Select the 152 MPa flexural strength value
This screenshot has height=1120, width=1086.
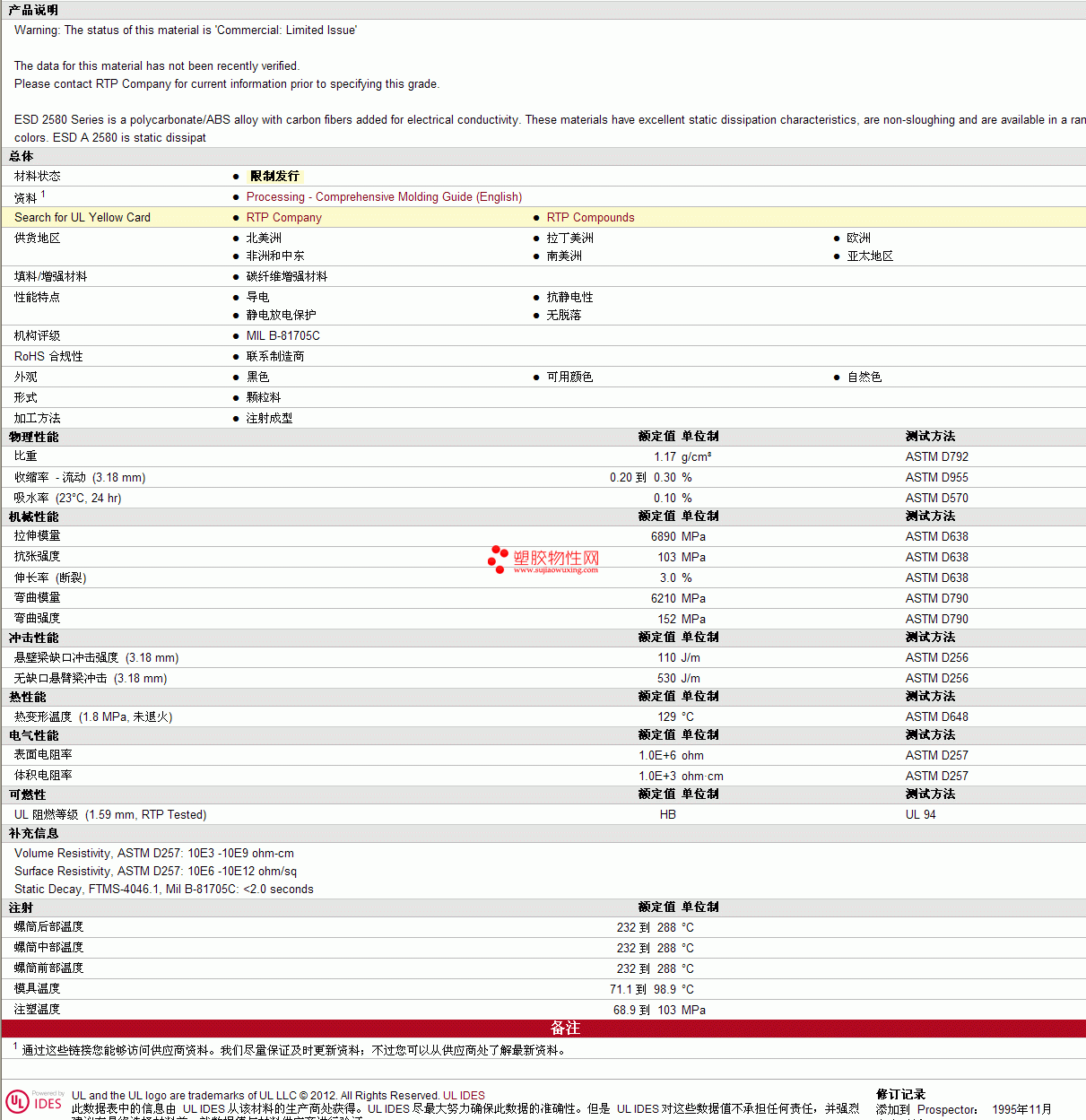[x=682, y=620]
